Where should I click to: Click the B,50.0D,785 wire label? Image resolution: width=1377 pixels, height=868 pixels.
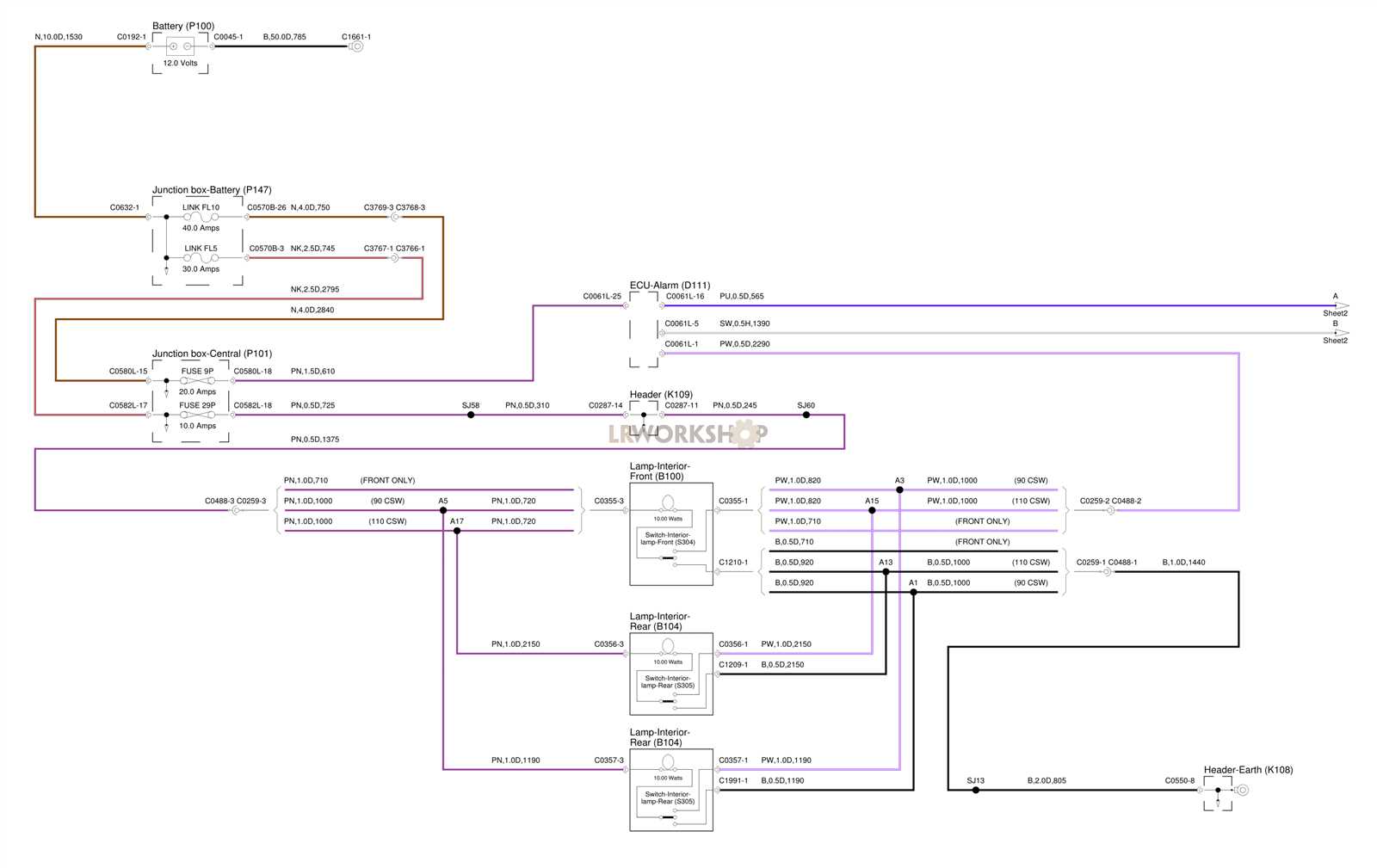(x=285, y=37)
